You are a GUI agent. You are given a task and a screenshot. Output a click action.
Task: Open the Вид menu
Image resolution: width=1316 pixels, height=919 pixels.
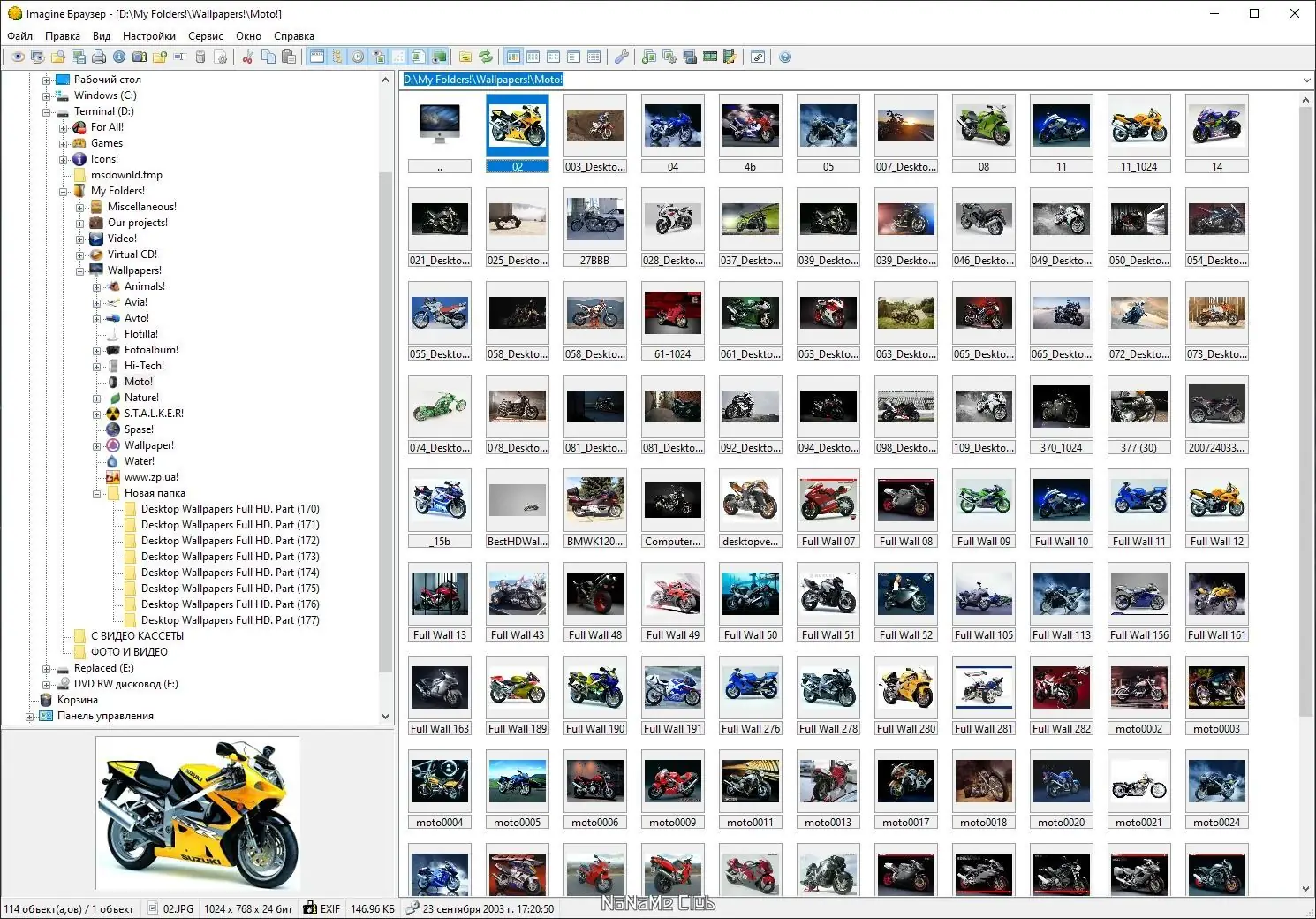point(102,36)
